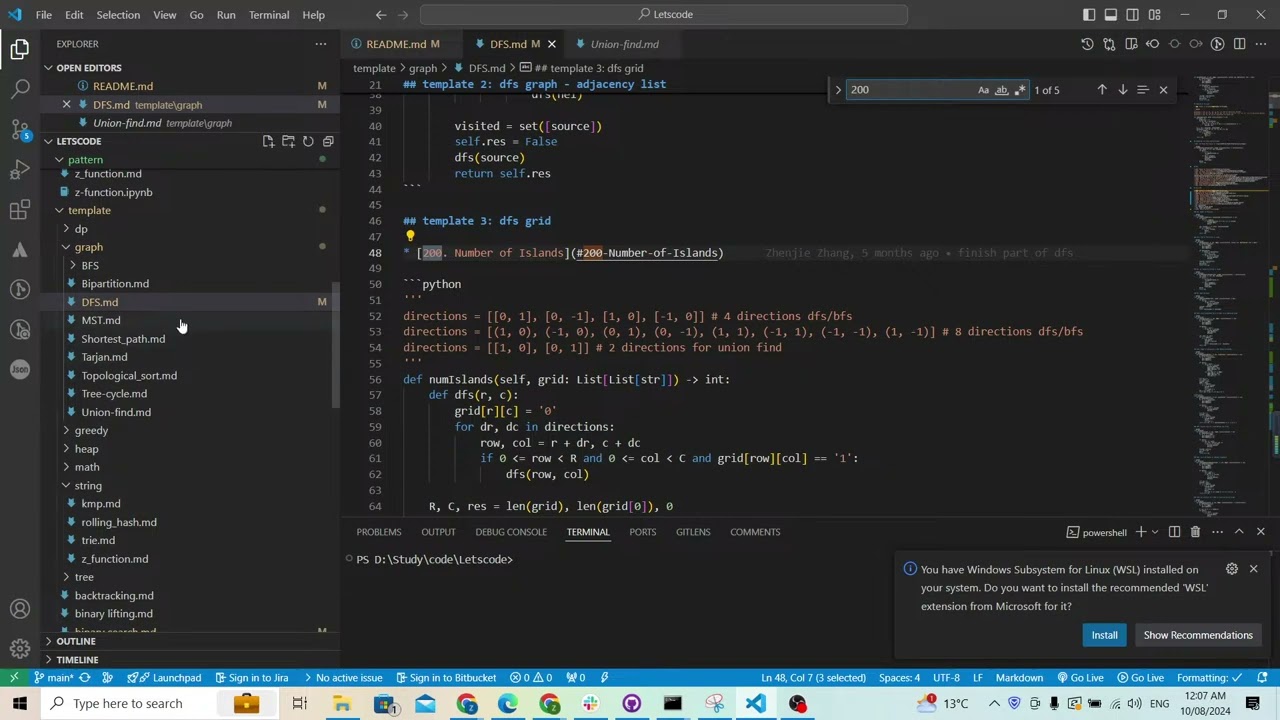Toggle Match Whole Word in find widget

click(x=1001, y=90)
